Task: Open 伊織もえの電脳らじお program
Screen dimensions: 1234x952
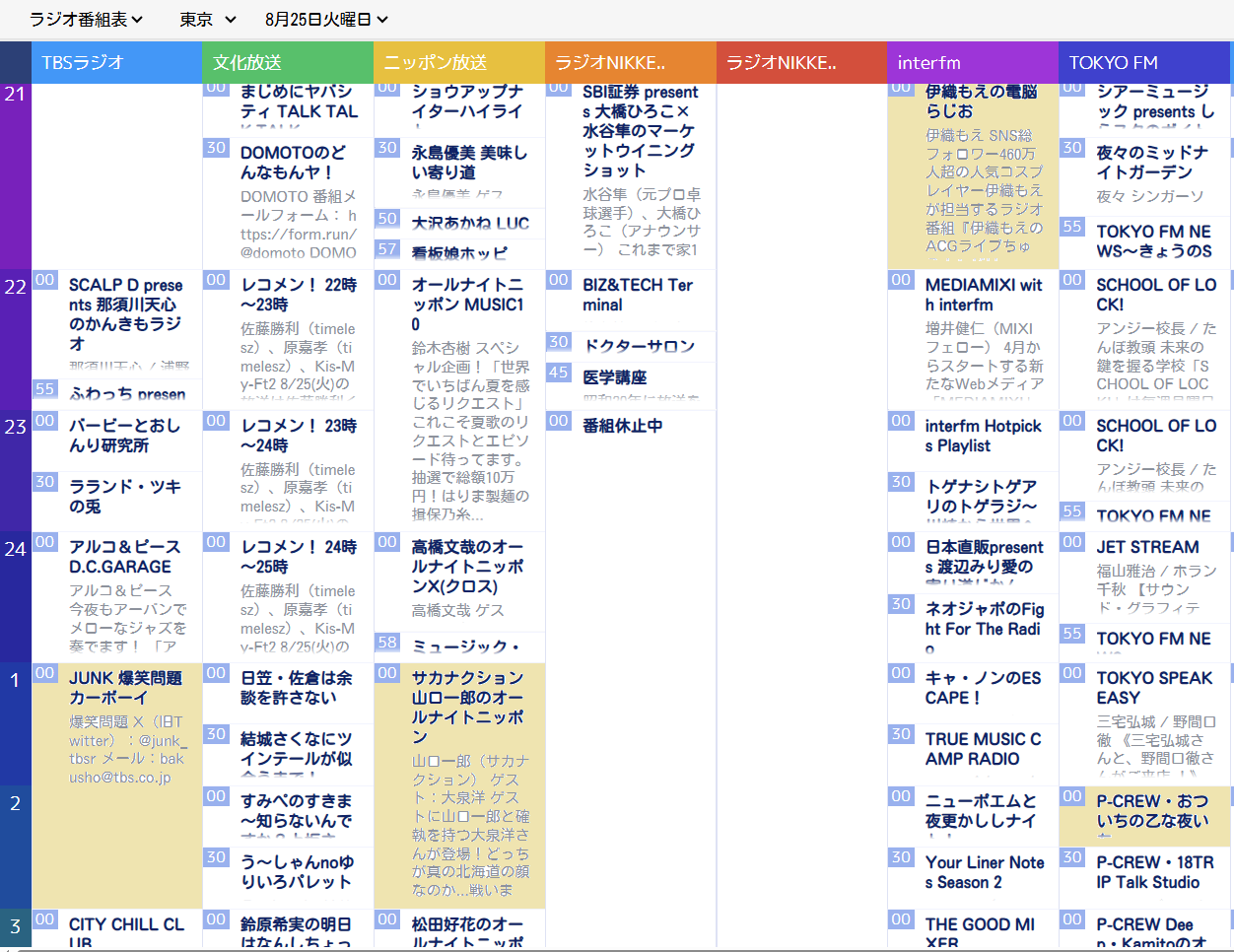Action: [973, 174]
